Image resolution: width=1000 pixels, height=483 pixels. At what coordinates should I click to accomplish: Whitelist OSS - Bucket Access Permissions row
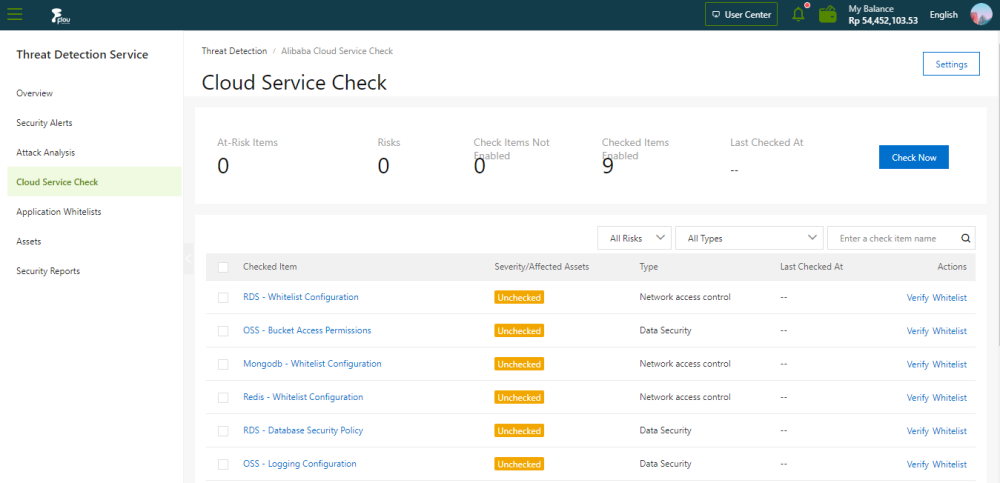click(950, 331)
